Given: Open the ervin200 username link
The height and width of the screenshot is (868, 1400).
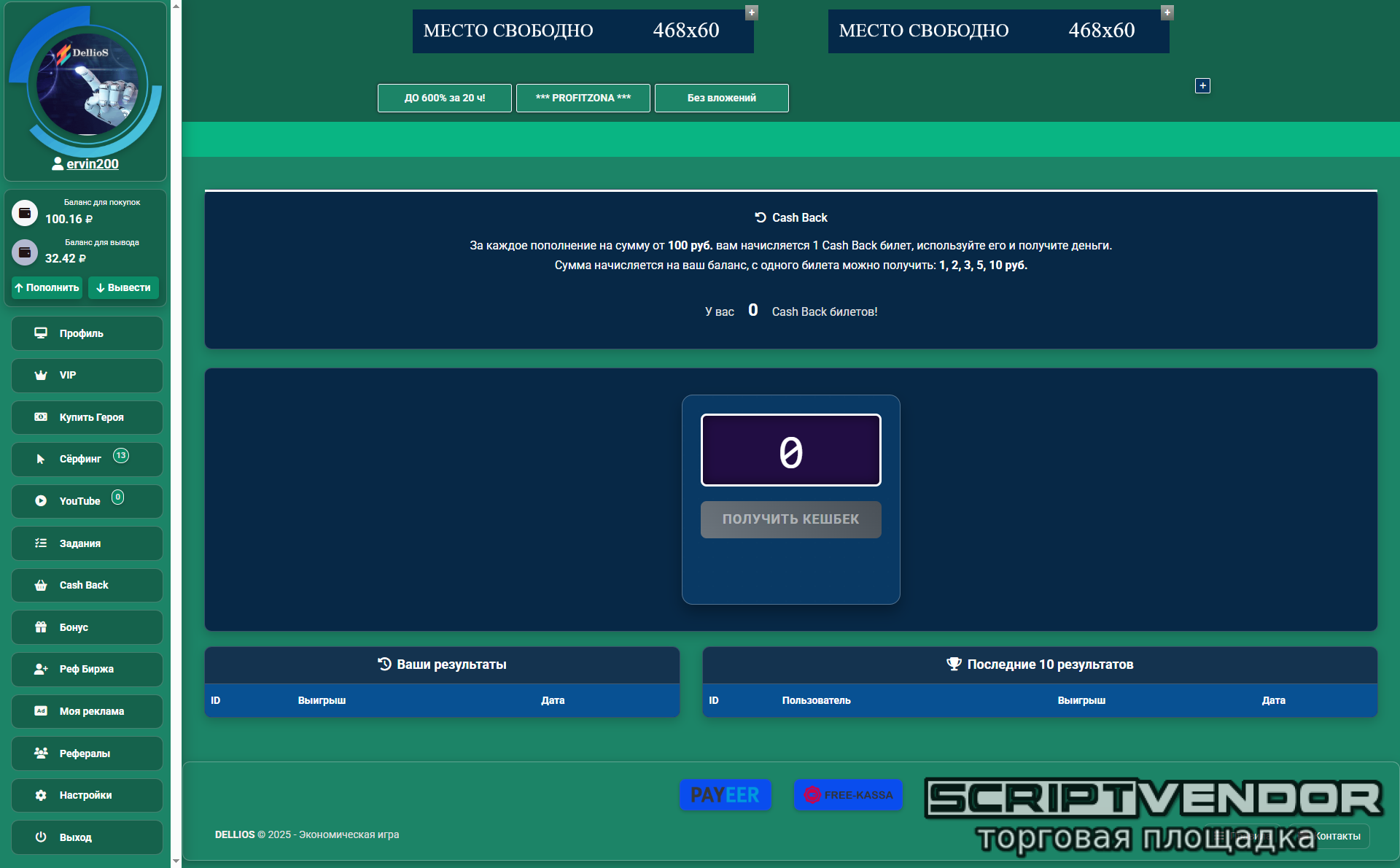Looking at the screenshot, I should [93, 164].
